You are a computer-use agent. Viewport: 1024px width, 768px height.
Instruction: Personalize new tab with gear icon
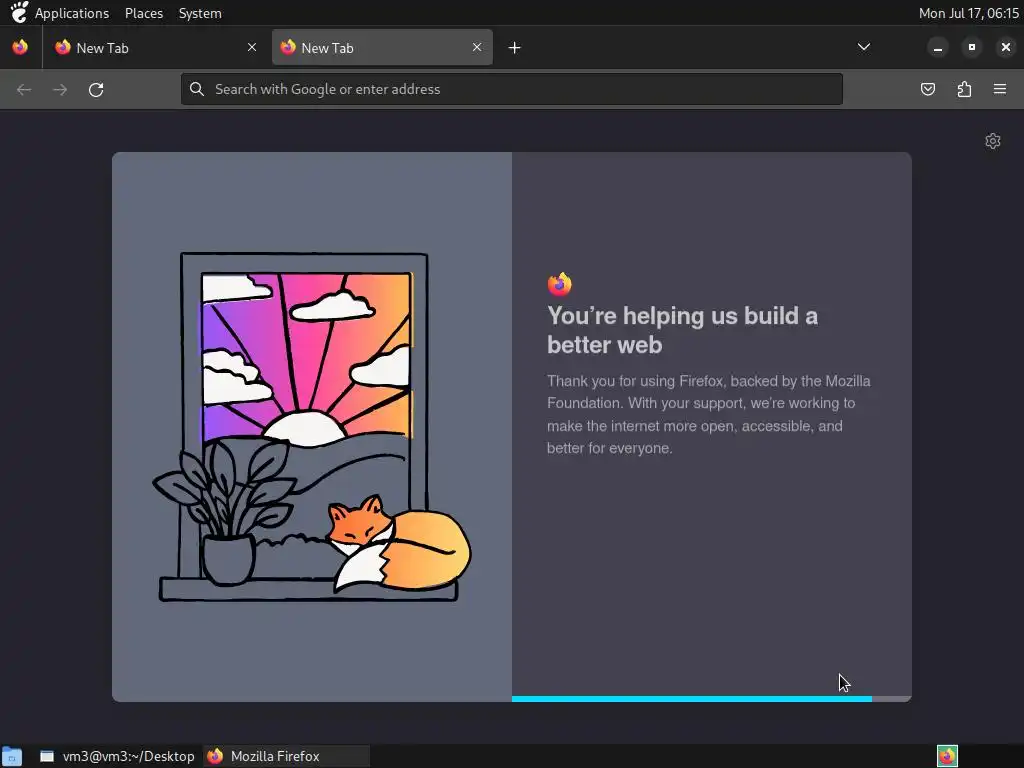pyautogui.click(x=993, y=141)
